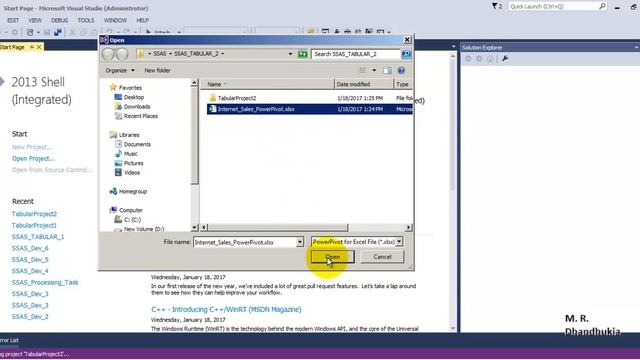The image size is (640, 360).
Task: Open the PowerPivot for Excel file type combo
Action: (357, 242)
